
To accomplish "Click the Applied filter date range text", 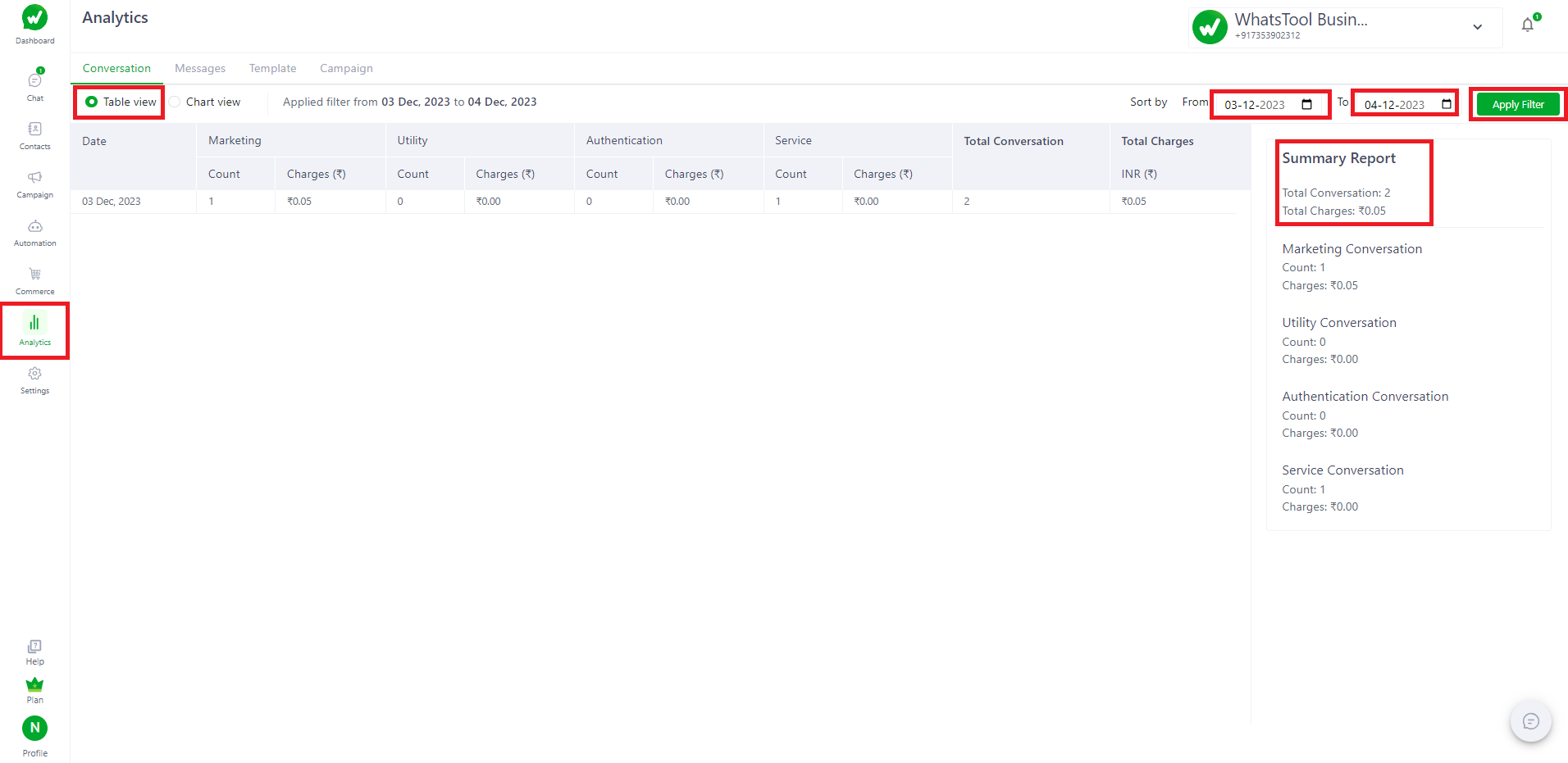I will coord(409,102).
